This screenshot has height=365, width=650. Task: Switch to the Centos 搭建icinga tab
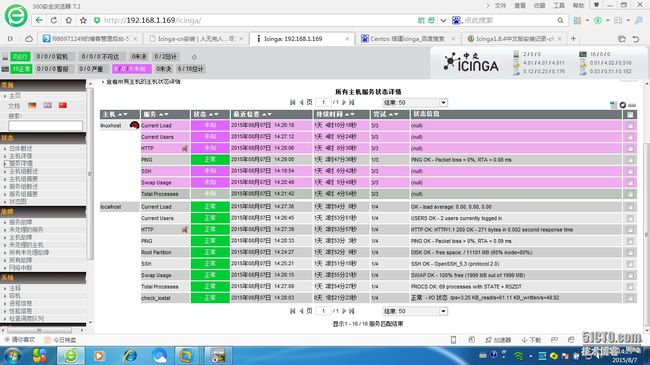[x=407, y=39]
